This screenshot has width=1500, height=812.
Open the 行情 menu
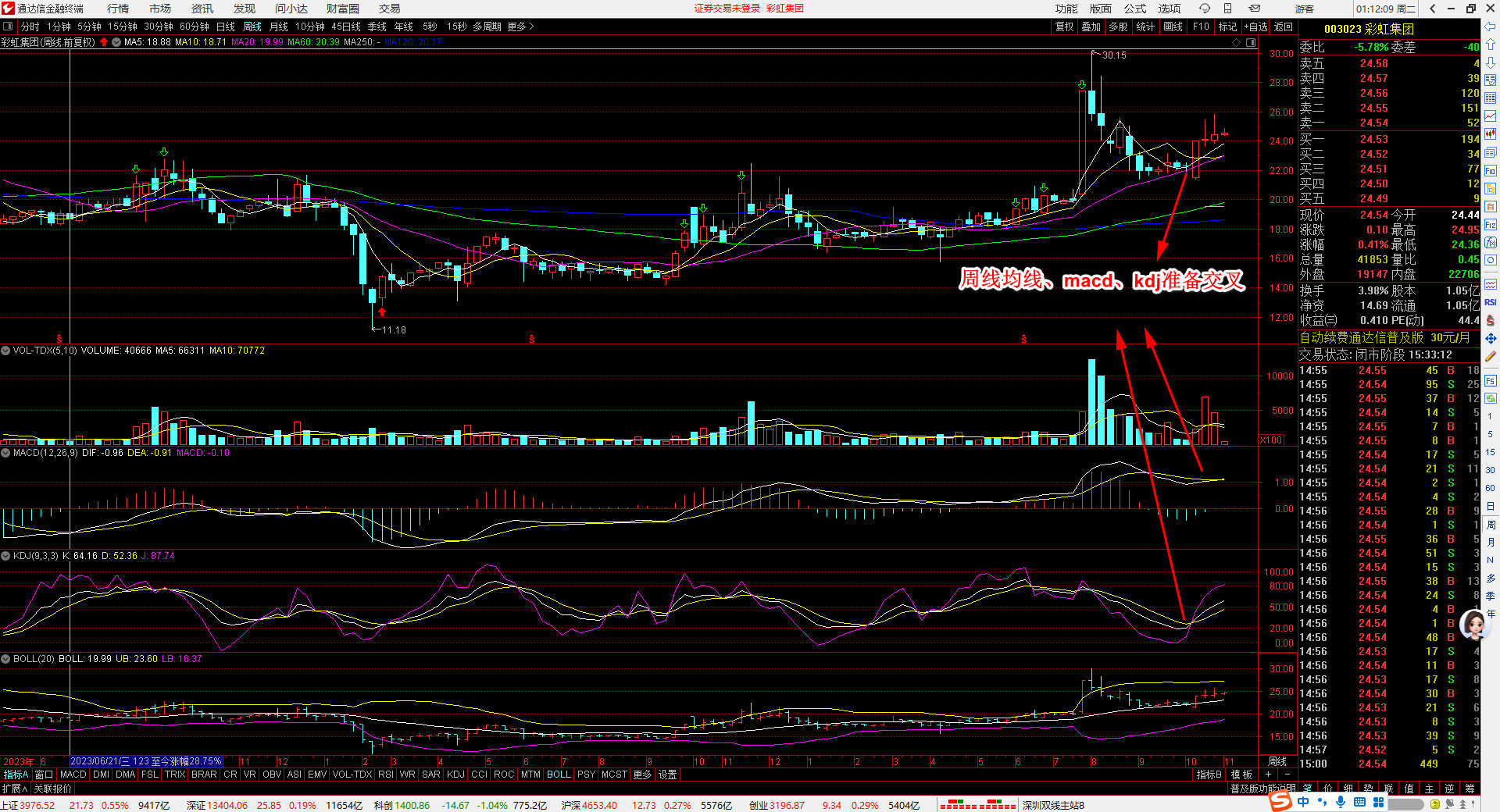pos(118,9)
